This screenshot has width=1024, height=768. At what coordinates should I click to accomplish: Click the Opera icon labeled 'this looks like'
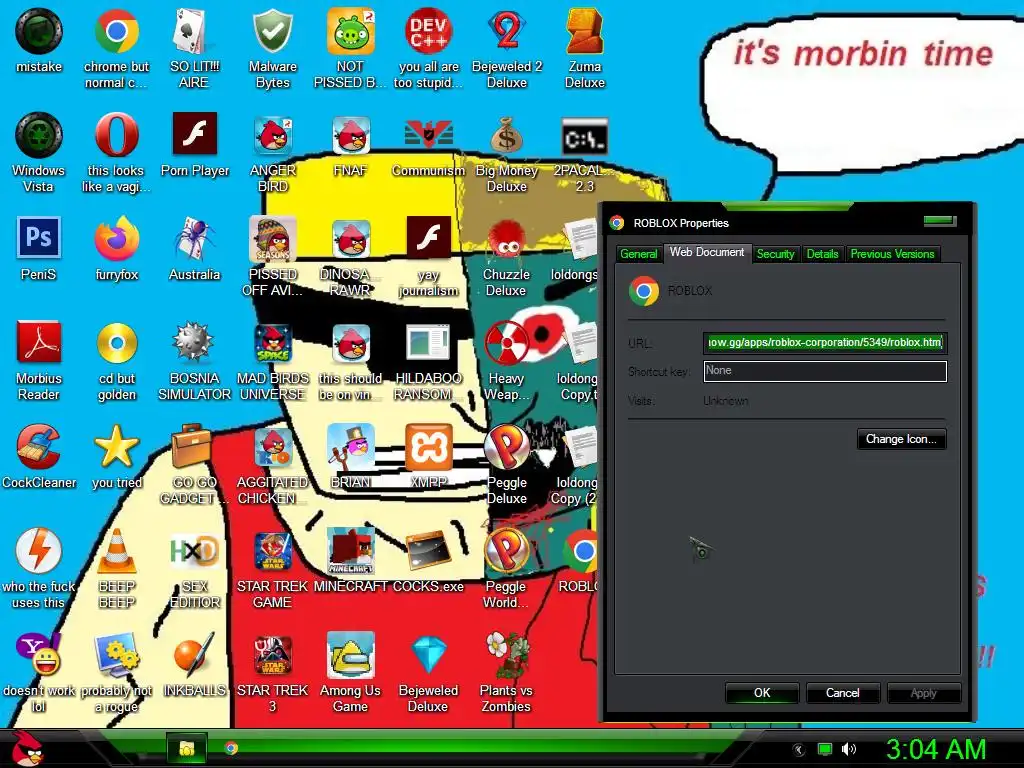pyautogui.click(x=116, y=135)
